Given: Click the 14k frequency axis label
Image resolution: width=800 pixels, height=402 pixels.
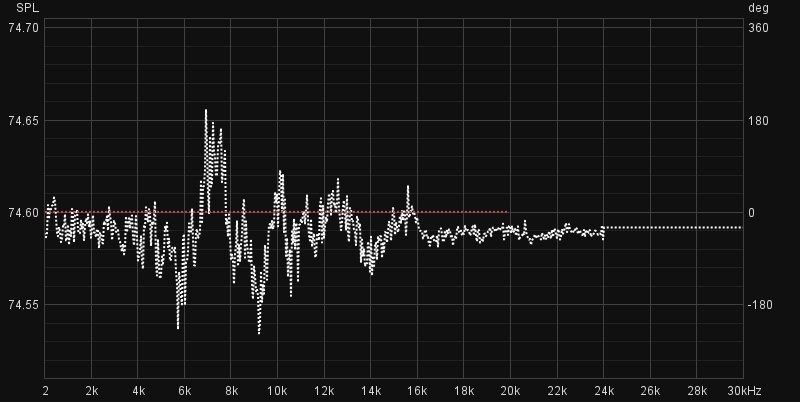Looking at the screenshot, I should [x=371, y=391].
